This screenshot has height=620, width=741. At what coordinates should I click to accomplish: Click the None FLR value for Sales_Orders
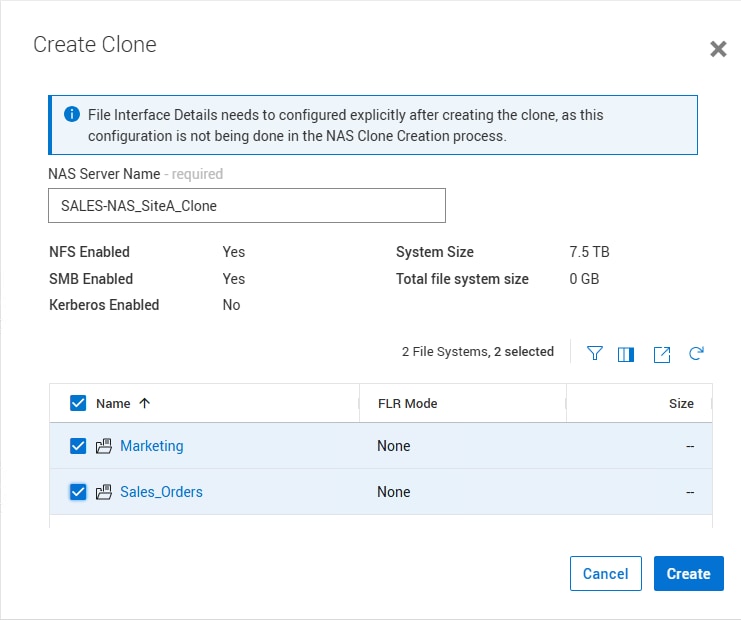[394, 491]
